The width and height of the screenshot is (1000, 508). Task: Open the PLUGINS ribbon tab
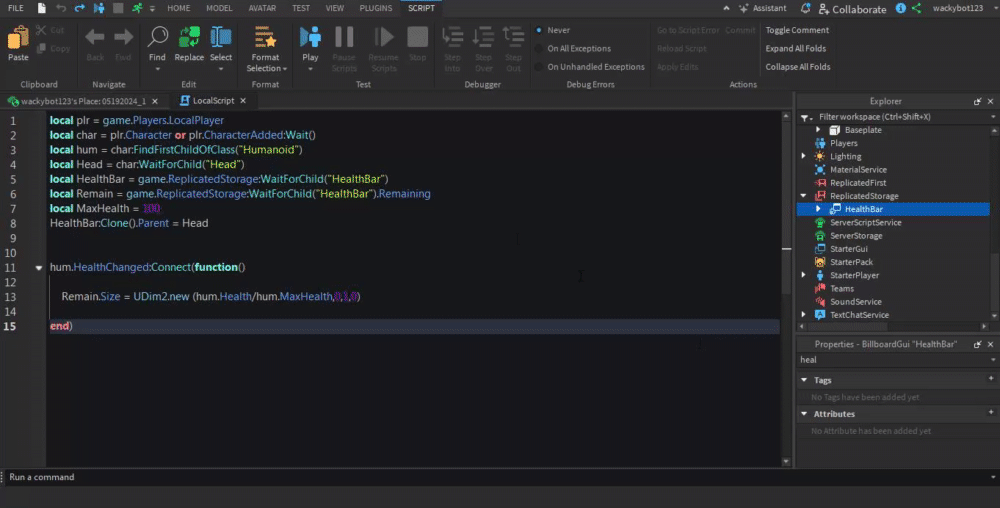[x=375, y=8]
